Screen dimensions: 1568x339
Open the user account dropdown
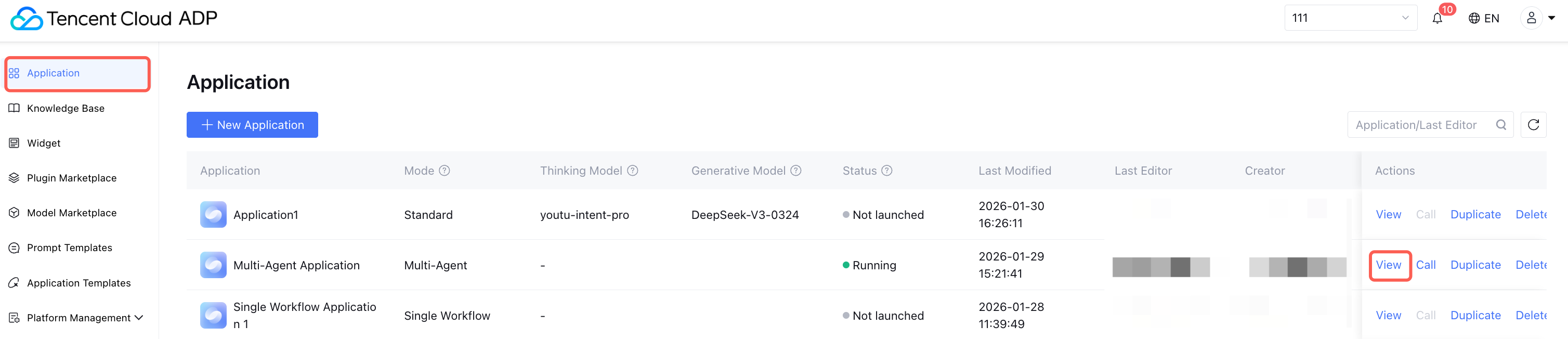[1537, 18]
